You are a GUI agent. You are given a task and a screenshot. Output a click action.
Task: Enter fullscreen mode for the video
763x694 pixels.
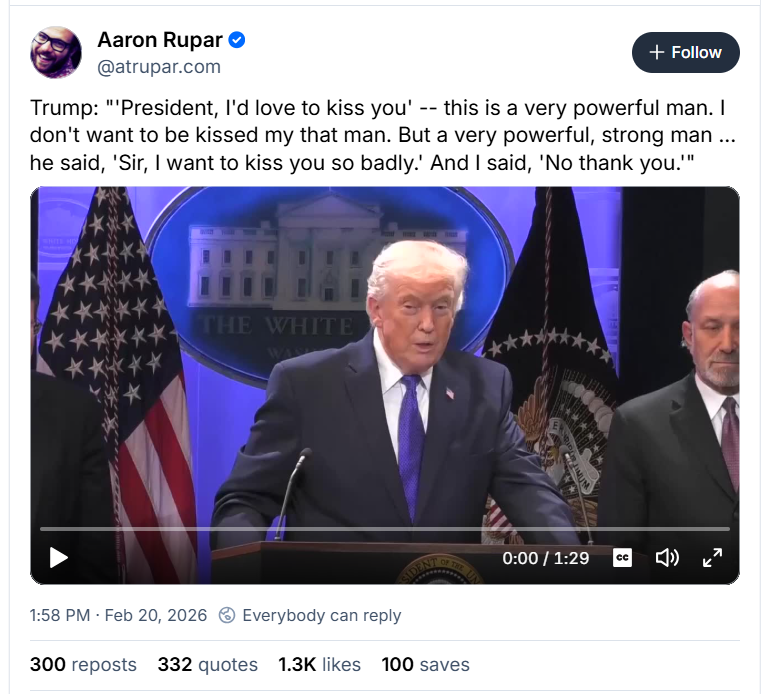712,558
